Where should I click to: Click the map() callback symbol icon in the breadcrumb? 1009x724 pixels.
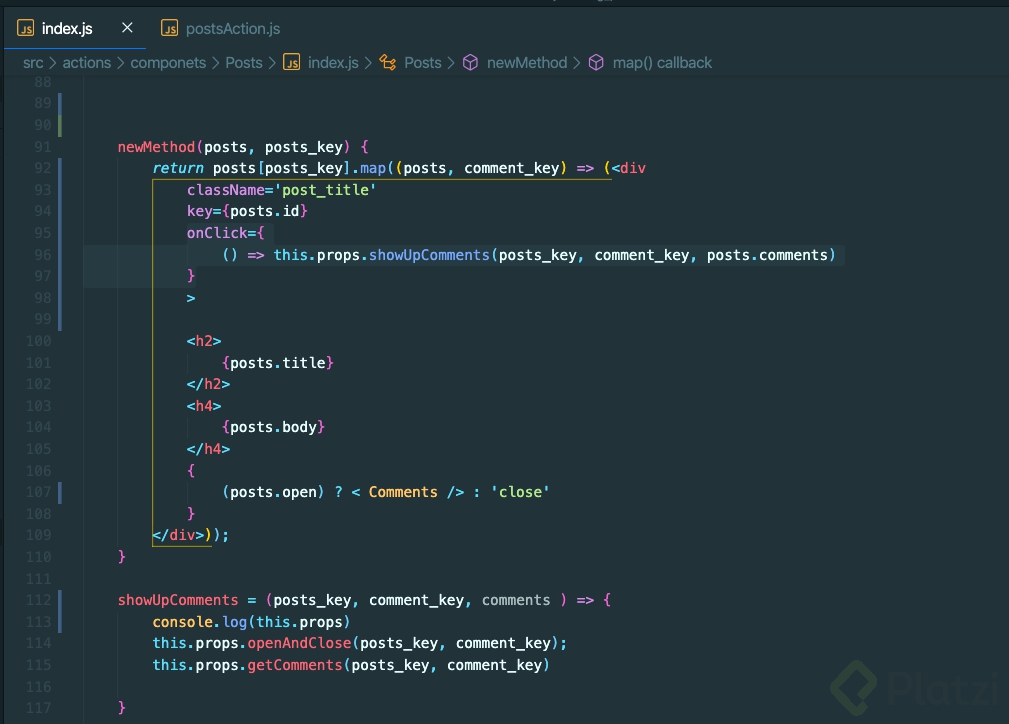tap(596, 62)
